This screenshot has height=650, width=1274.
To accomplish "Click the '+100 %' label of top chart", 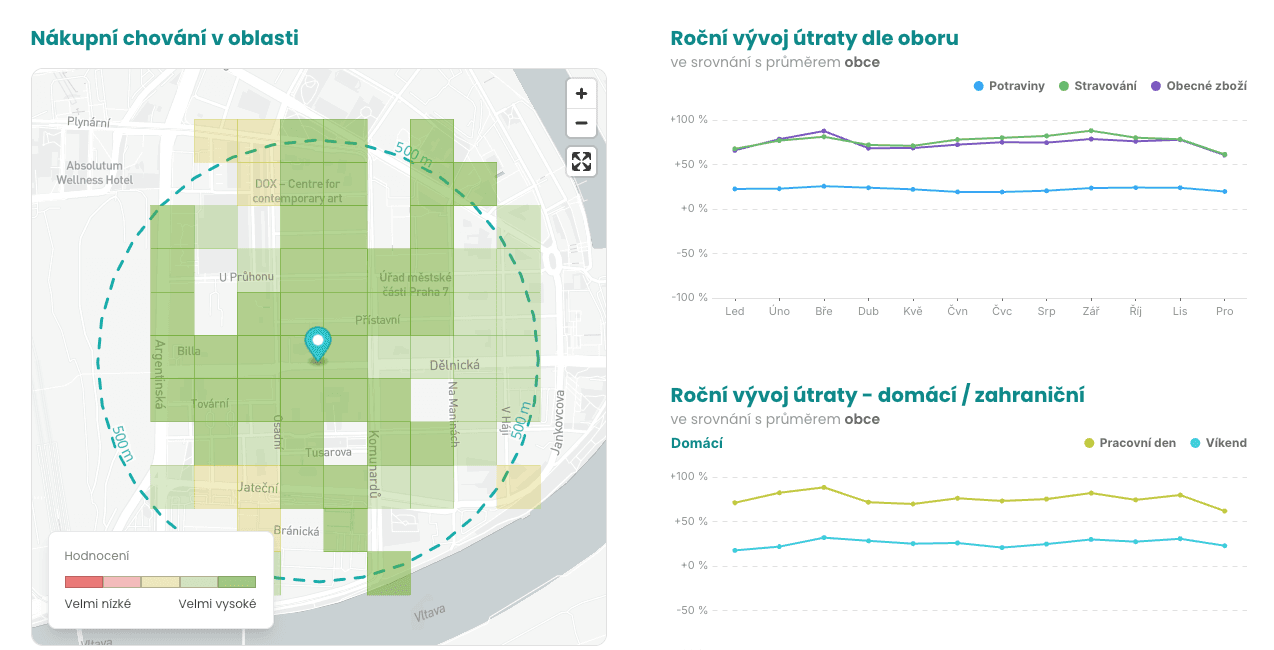I will [x=689, y=120].
